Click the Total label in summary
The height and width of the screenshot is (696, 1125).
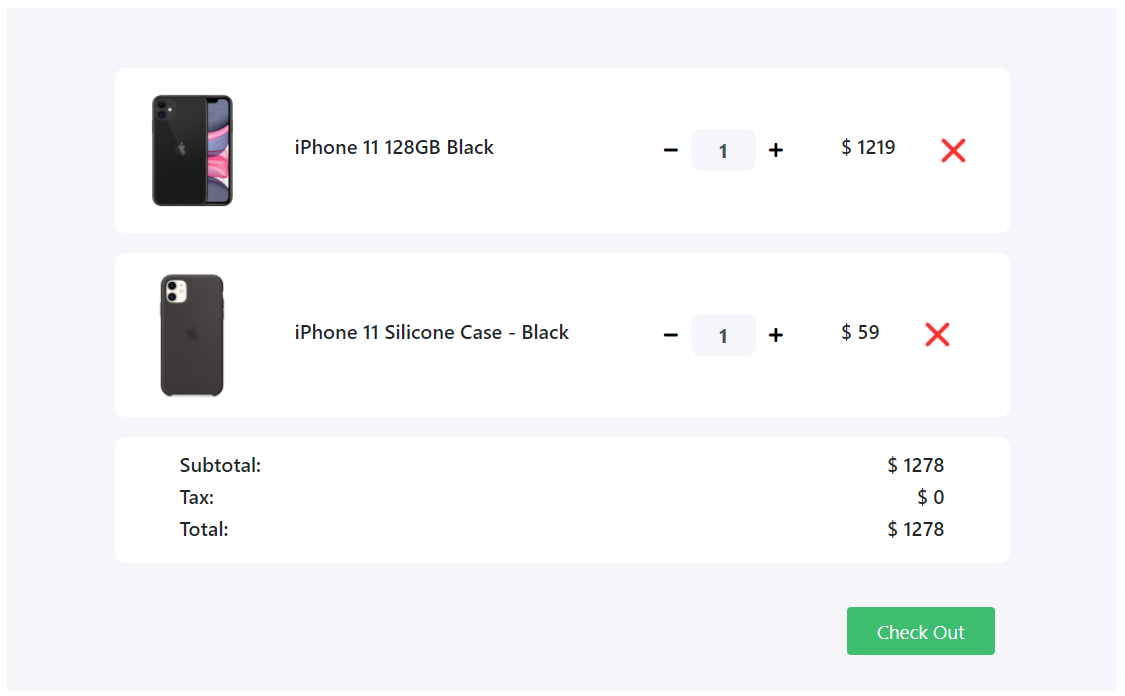click(x=204, y=530)
